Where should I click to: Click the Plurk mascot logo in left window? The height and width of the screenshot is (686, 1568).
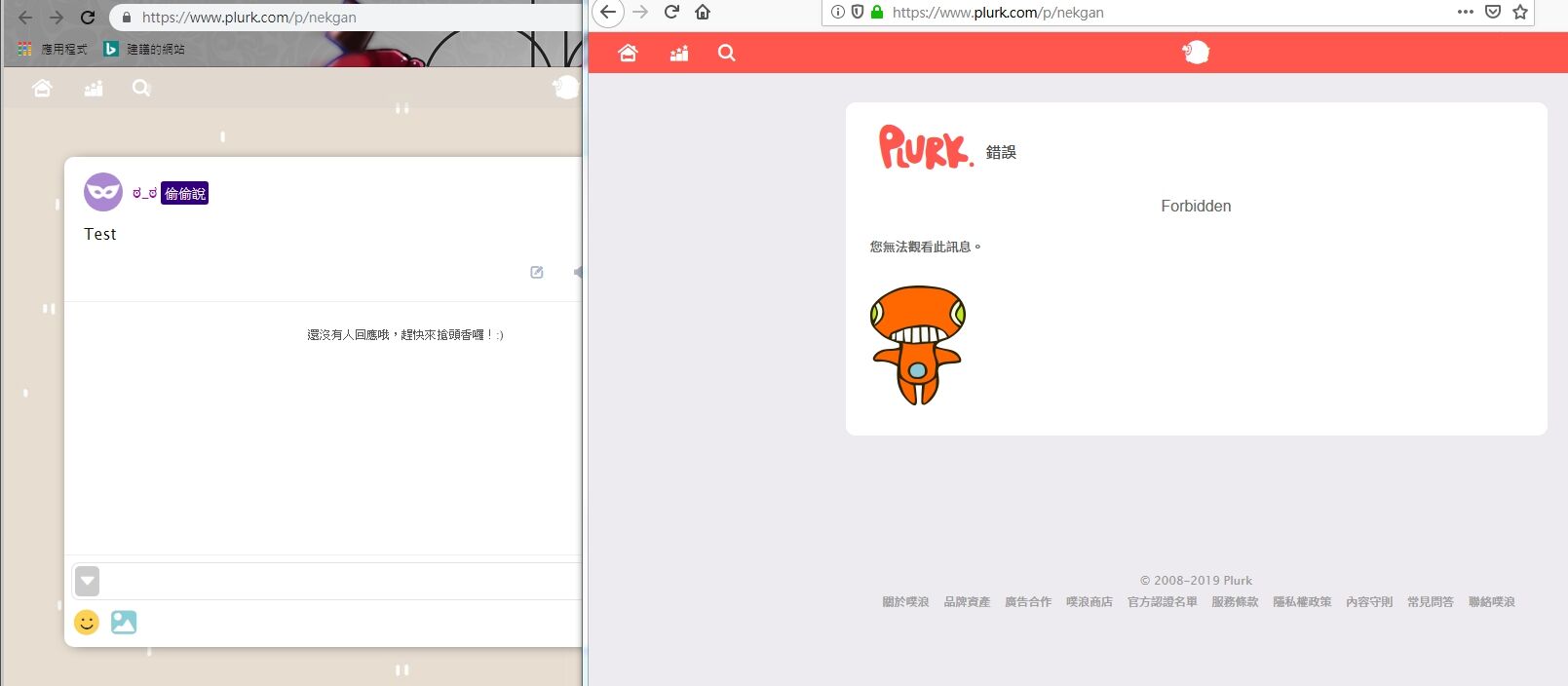[566, 88]
